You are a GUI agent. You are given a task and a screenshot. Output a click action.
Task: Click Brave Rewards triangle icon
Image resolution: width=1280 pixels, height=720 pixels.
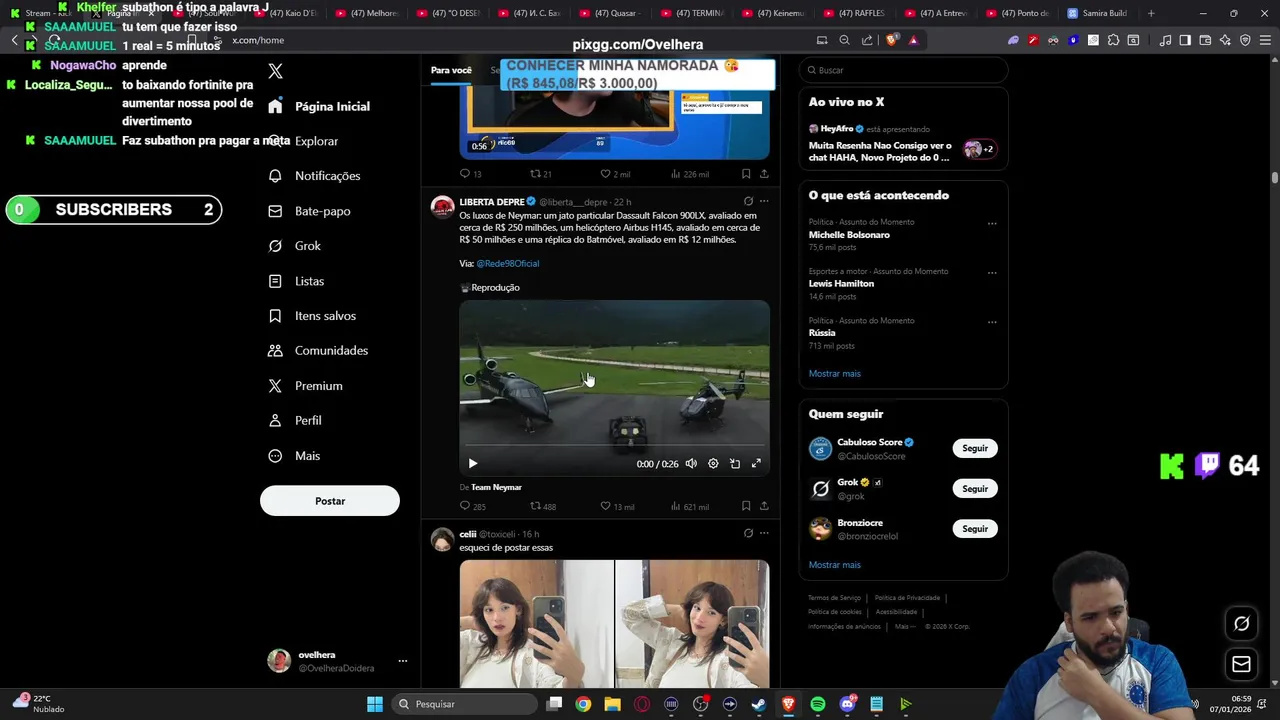coord(913,40)
